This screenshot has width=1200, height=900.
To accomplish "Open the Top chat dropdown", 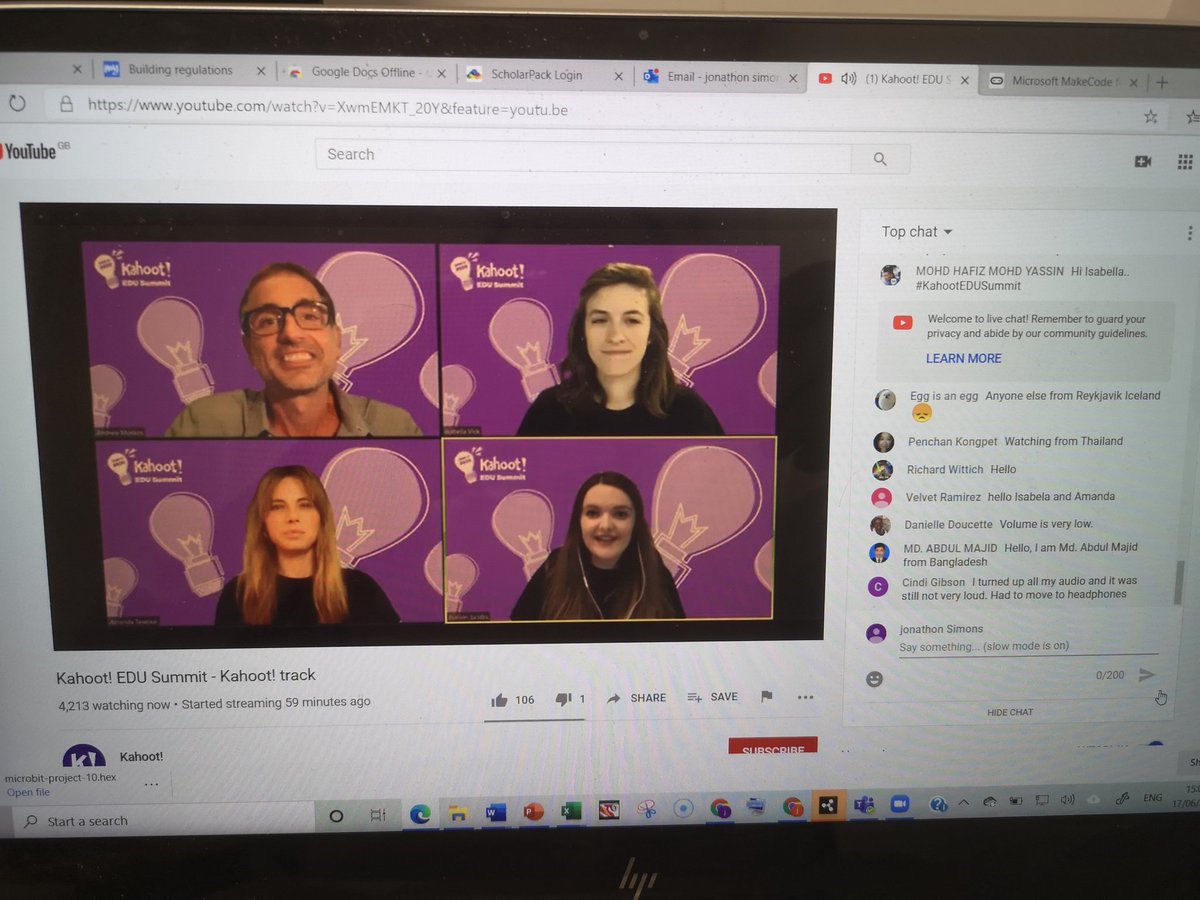I will [x=915, y=231].
